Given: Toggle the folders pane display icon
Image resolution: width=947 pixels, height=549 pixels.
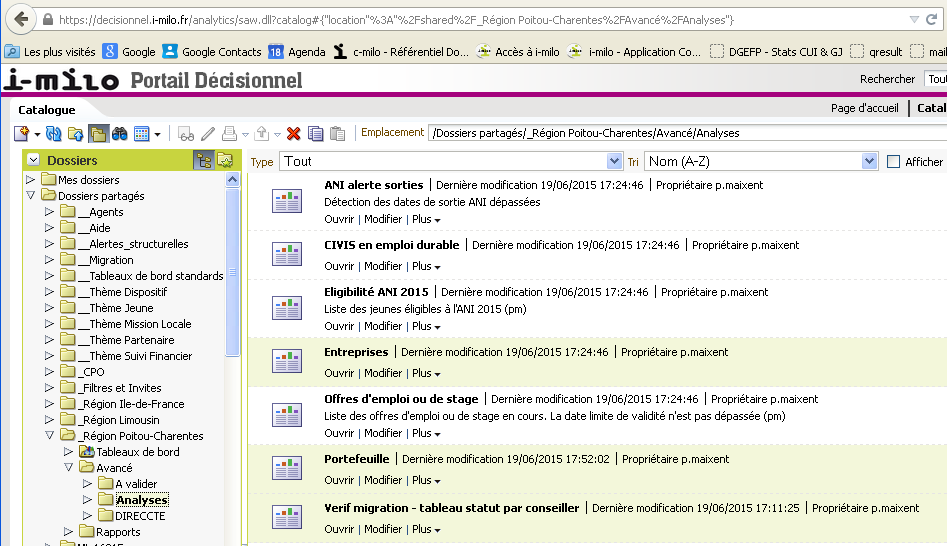Looking at the screenshot, I should point(98,133).
